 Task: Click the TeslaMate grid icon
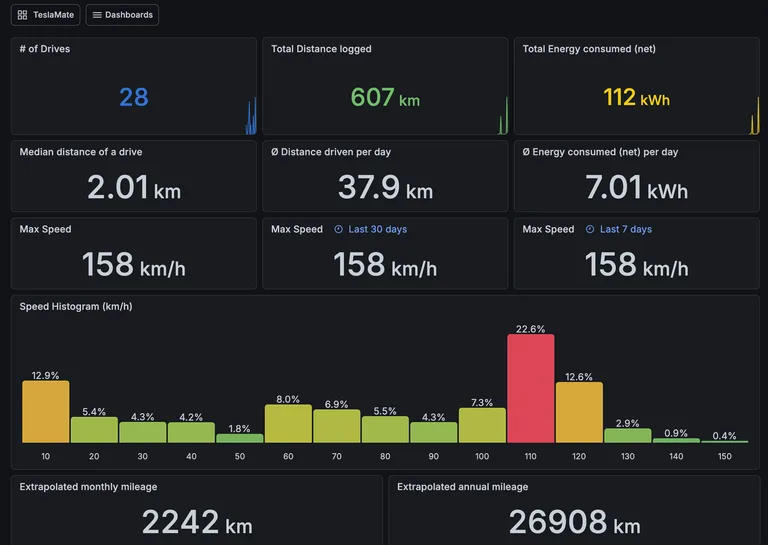pos(23,15)
